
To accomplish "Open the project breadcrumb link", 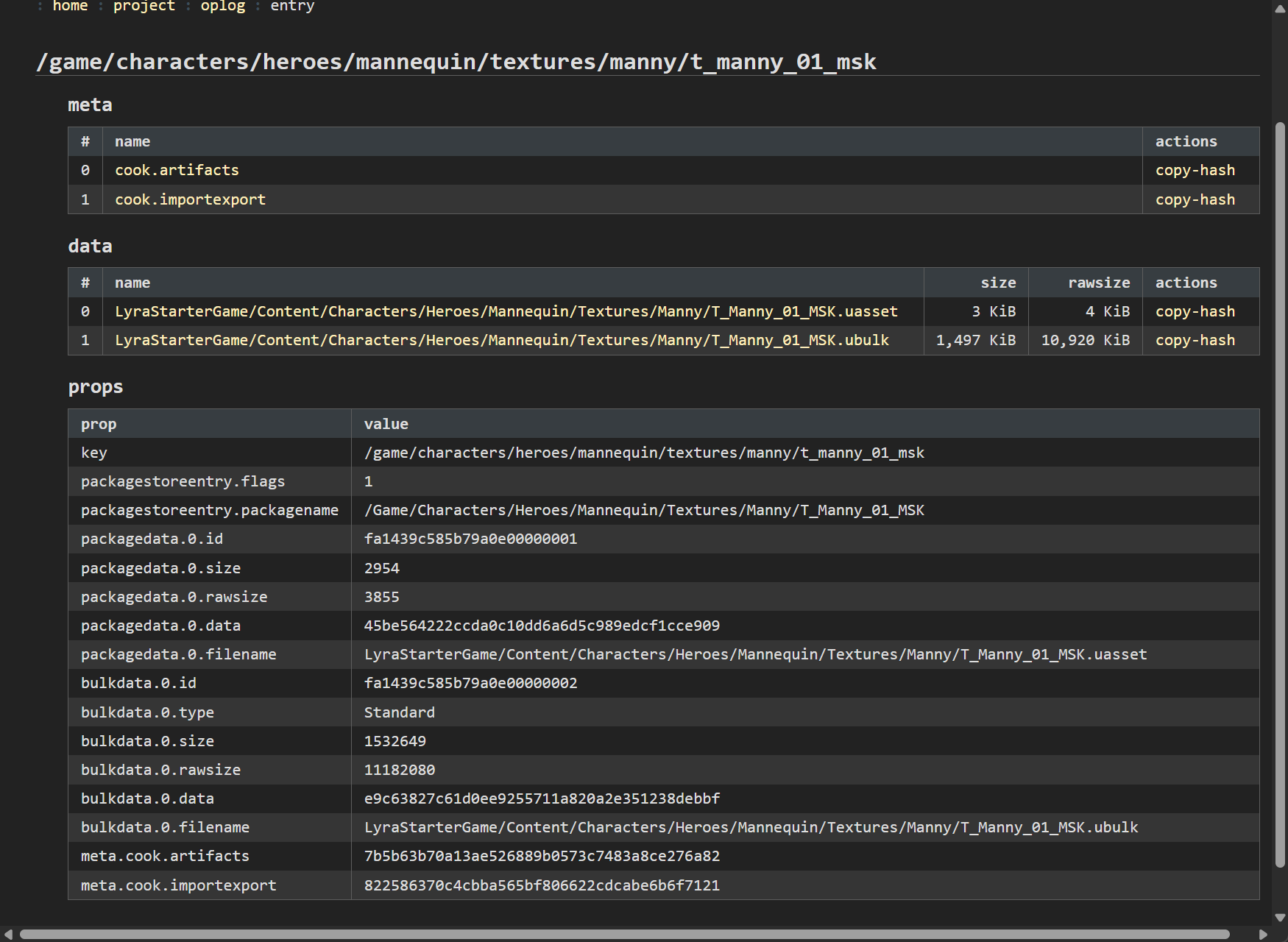I will click(144, 6).
